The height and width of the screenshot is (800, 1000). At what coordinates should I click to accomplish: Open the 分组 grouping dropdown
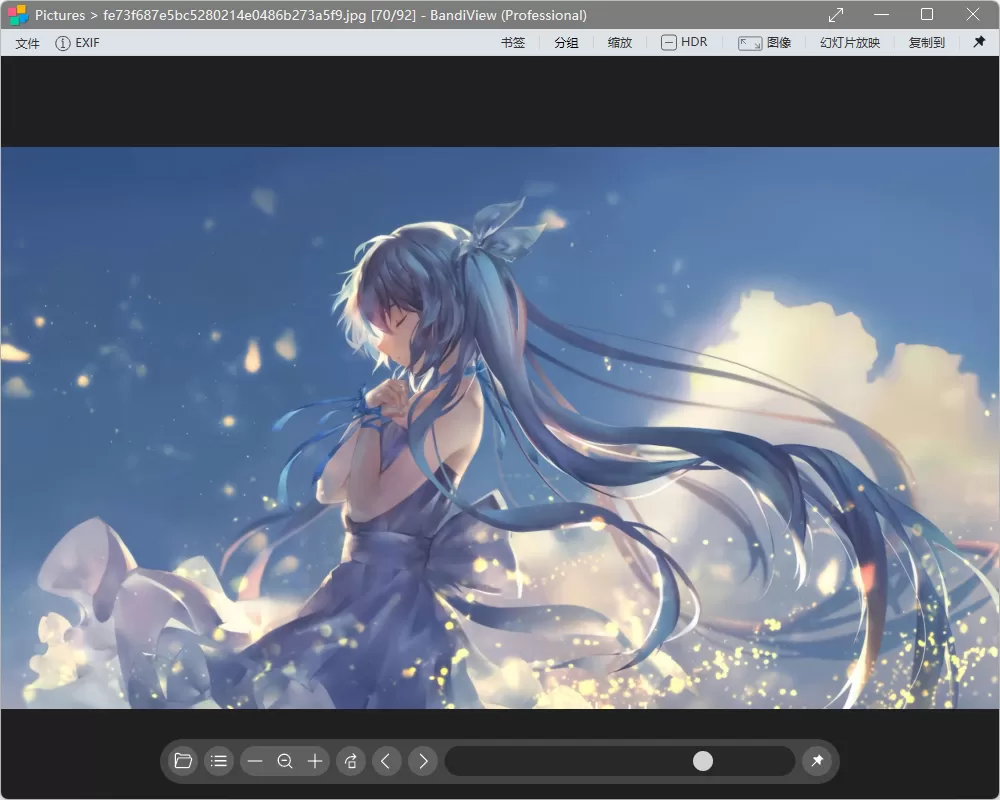tap(566, 42)
